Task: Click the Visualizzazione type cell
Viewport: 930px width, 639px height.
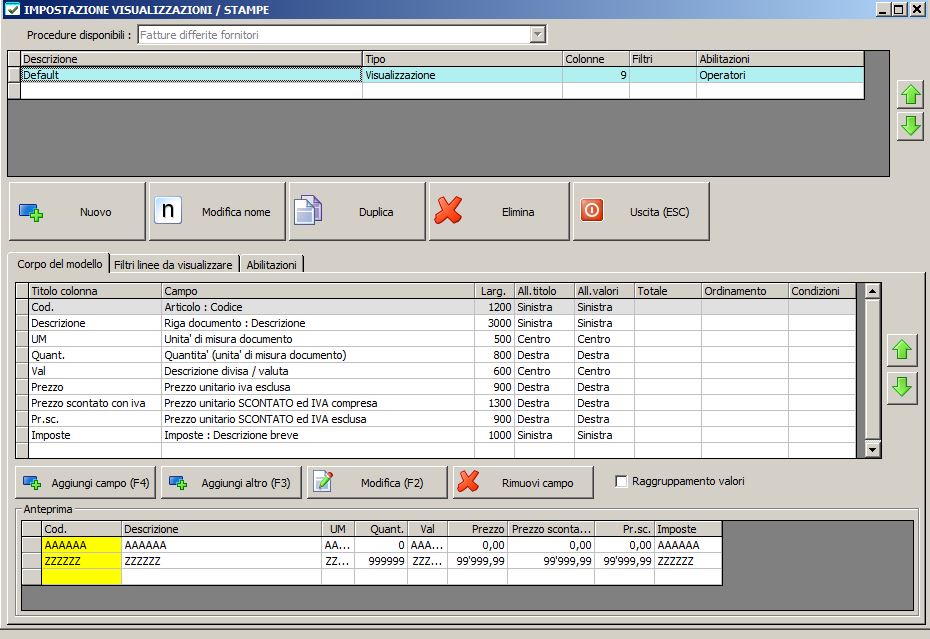Action: (x=462, y=75)
